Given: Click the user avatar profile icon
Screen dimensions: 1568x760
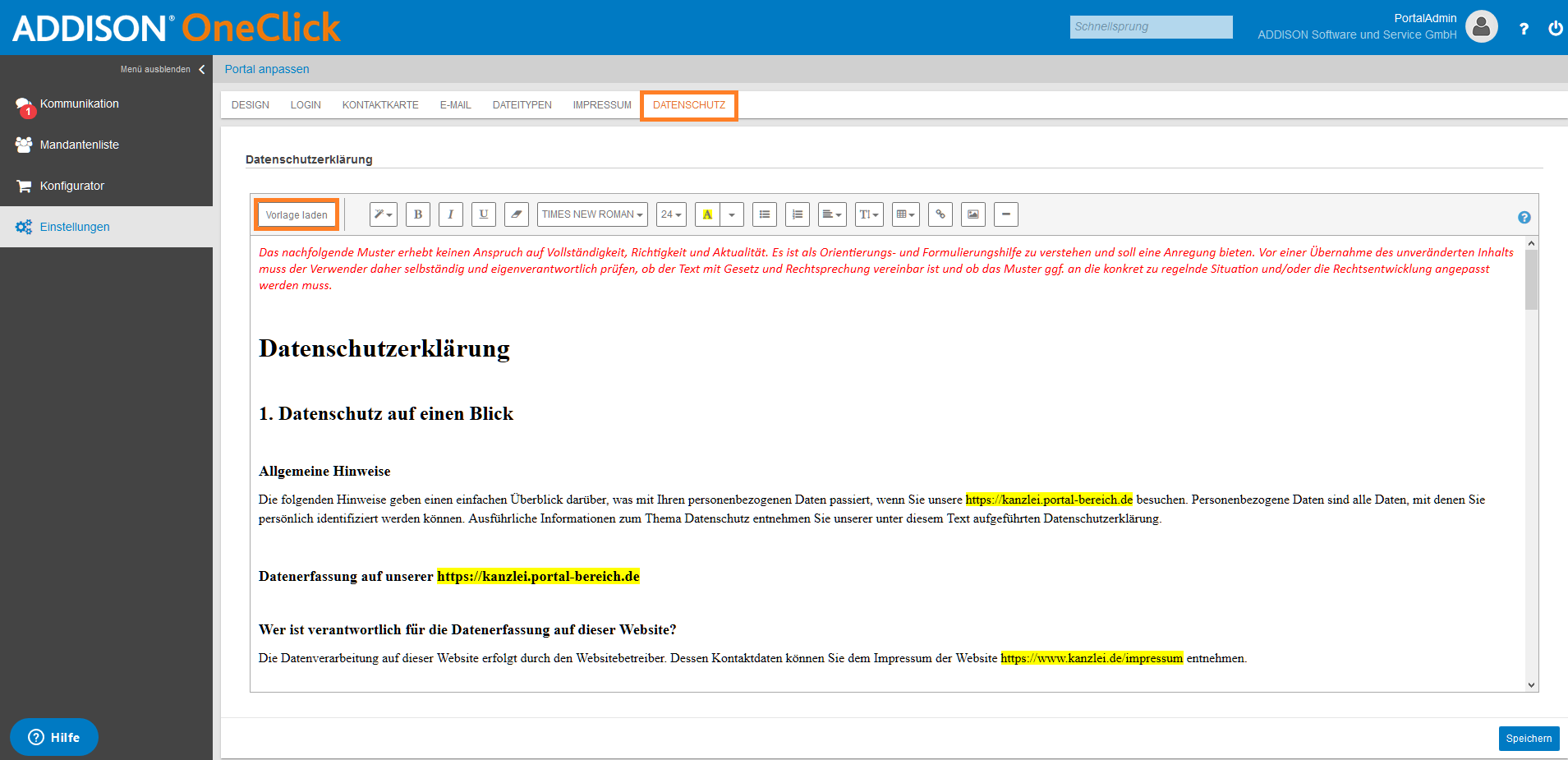Looking at the screenshot, I should coord(1482,26).
